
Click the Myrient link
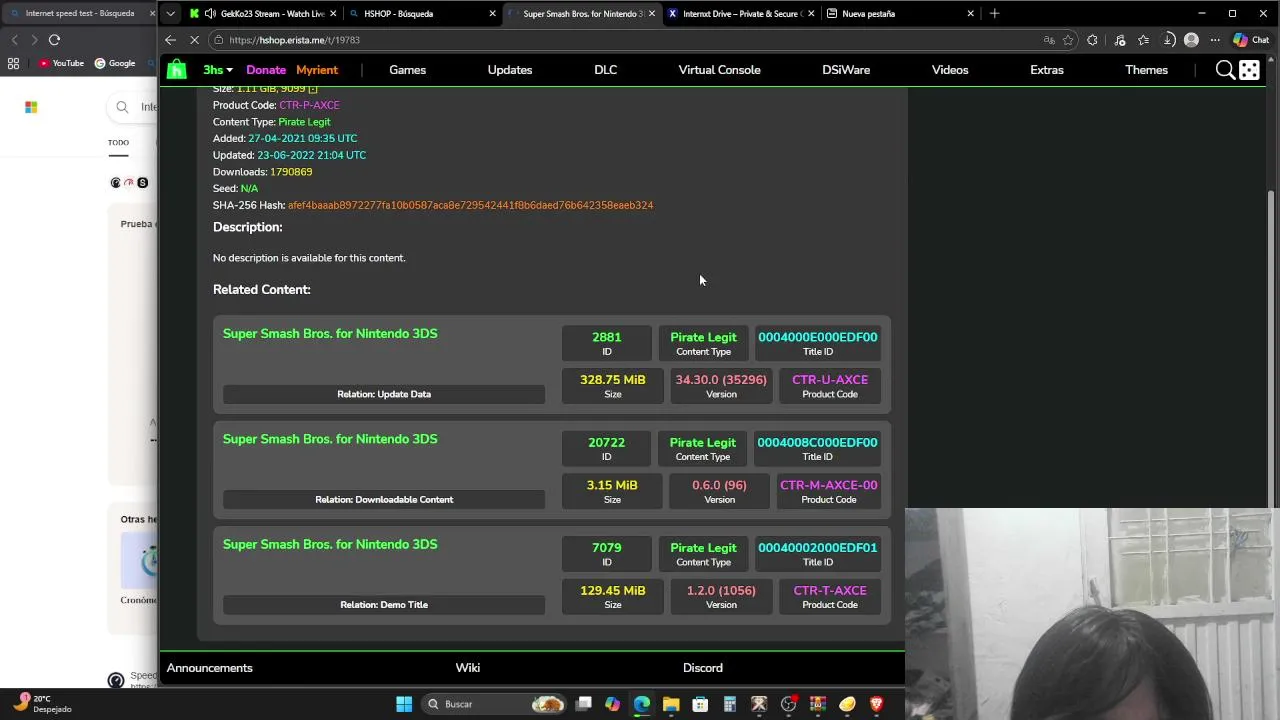(317, 70)
